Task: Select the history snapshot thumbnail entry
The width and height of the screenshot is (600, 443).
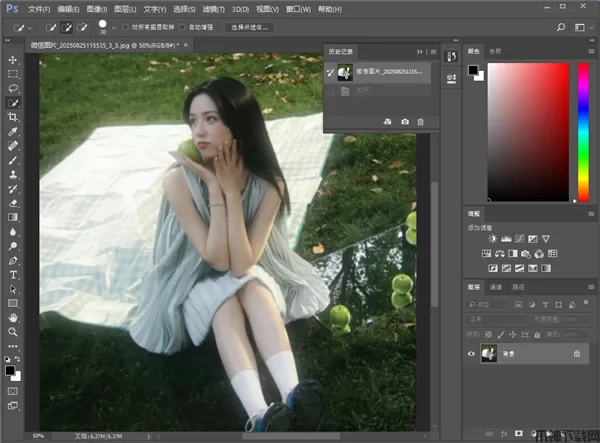Action: point(346,72)
